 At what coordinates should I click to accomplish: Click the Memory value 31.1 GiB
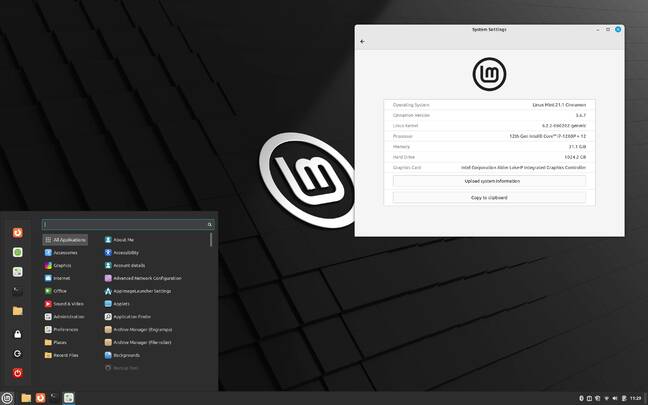577,147
